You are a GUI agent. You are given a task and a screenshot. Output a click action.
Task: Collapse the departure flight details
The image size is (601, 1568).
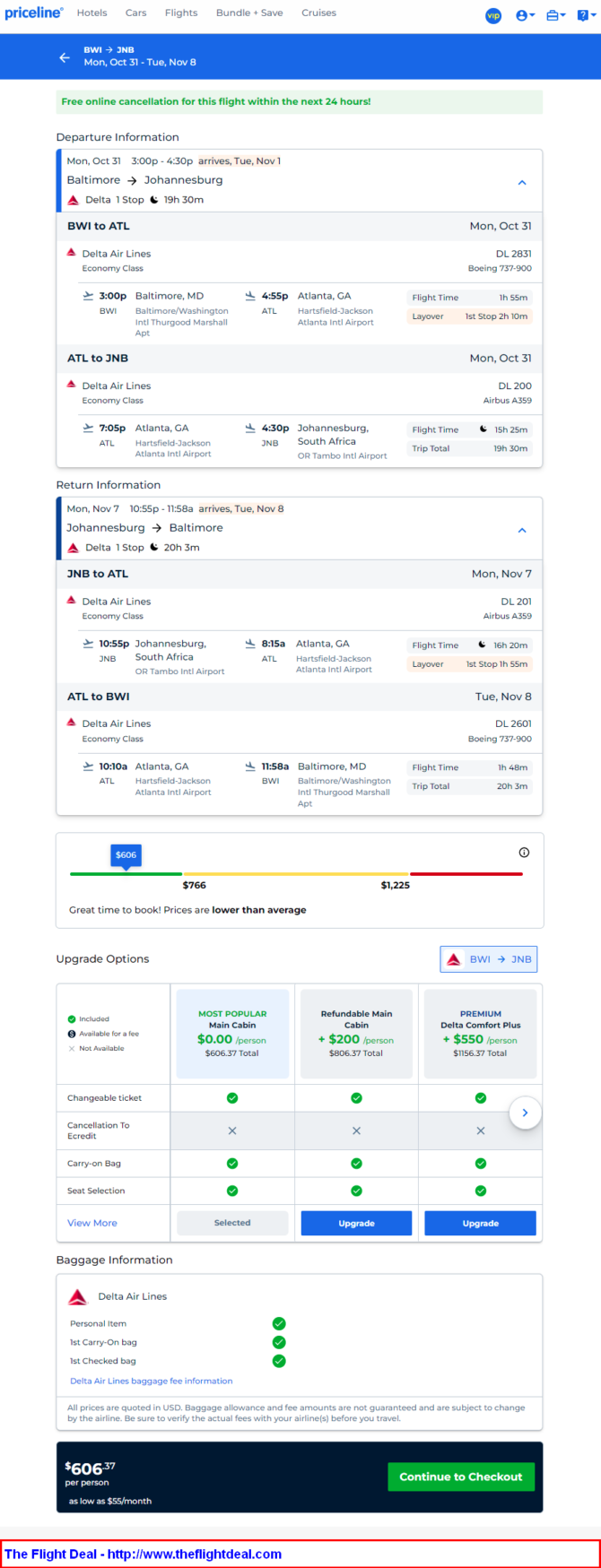522,182
